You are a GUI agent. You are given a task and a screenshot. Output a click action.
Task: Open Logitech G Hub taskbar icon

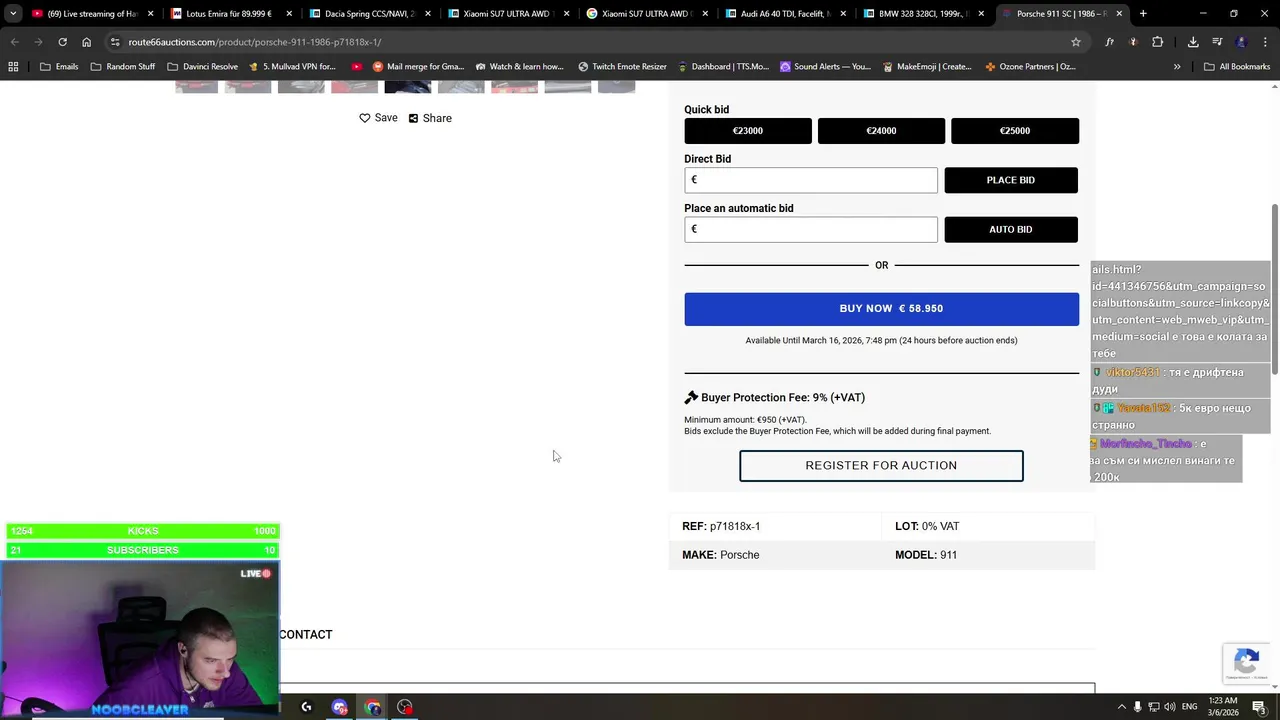[x=306, y=707]
